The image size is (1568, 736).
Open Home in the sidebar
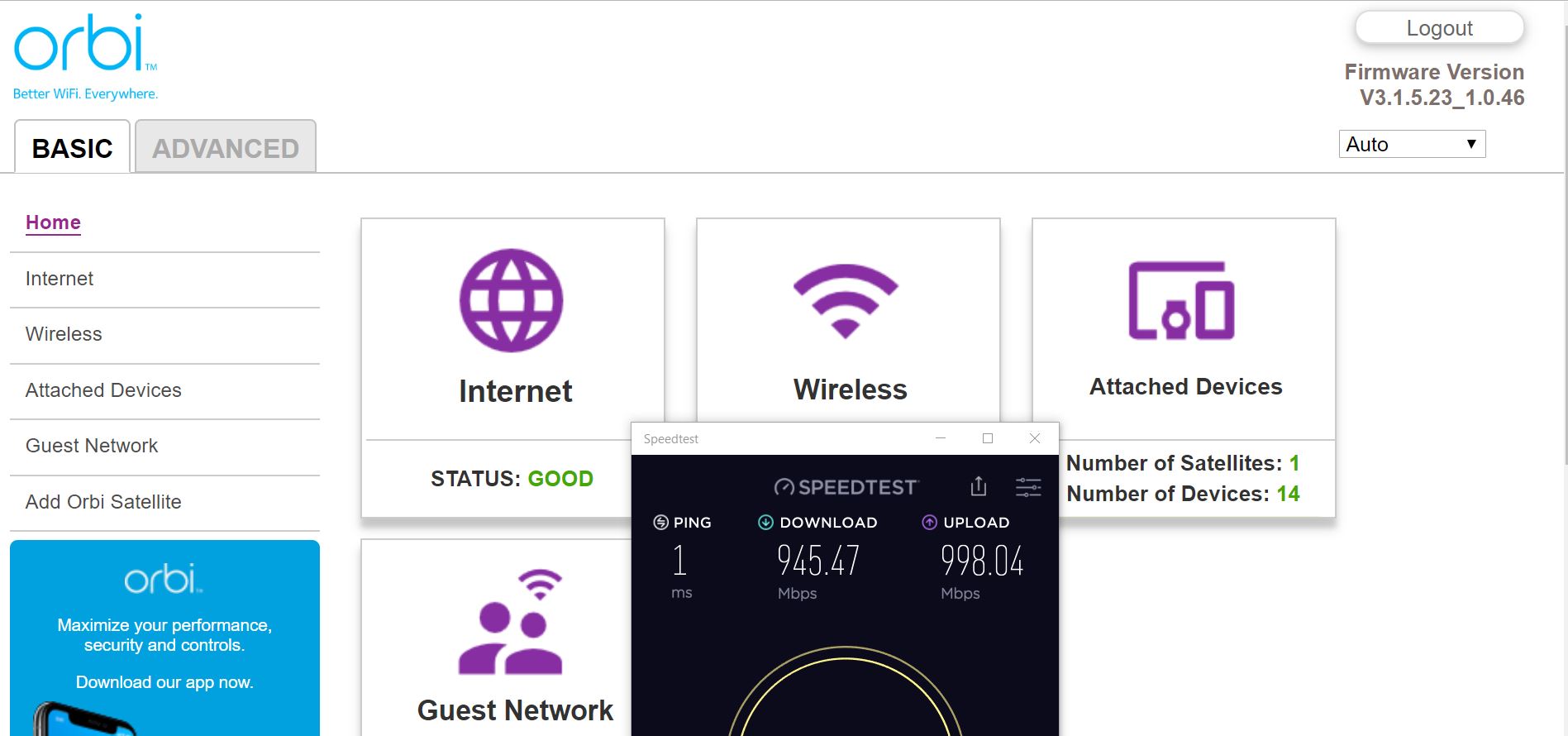pyautogui.click(x=53, y=222)
